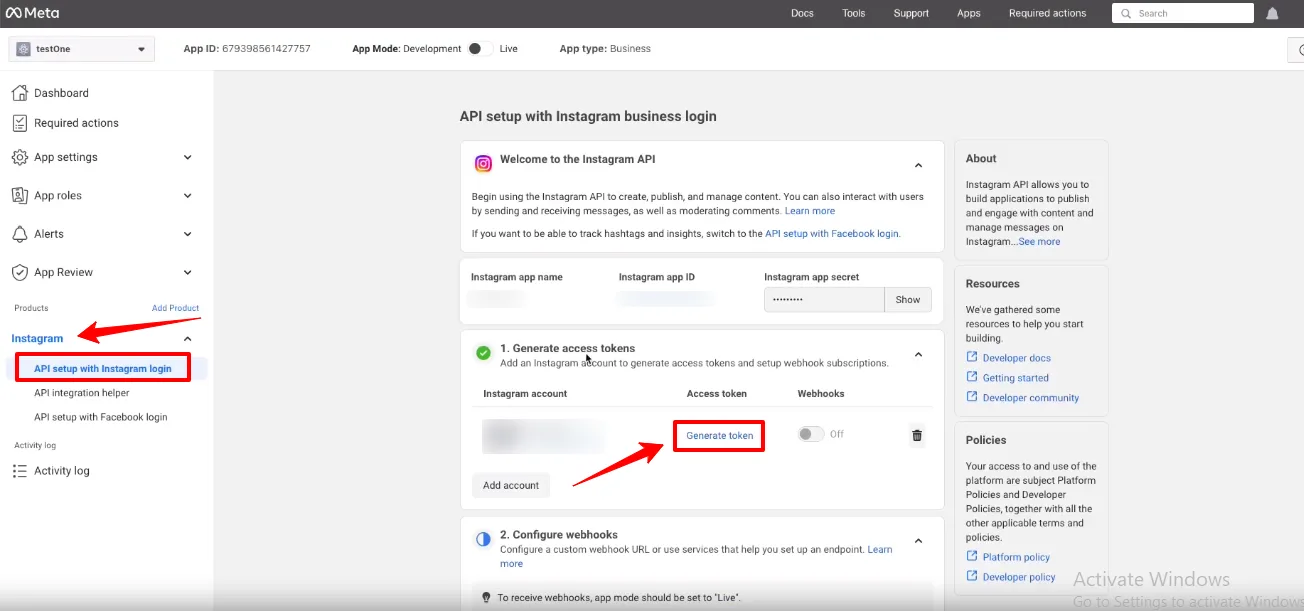Click the Alerts bell icon in sidebar

19,234
